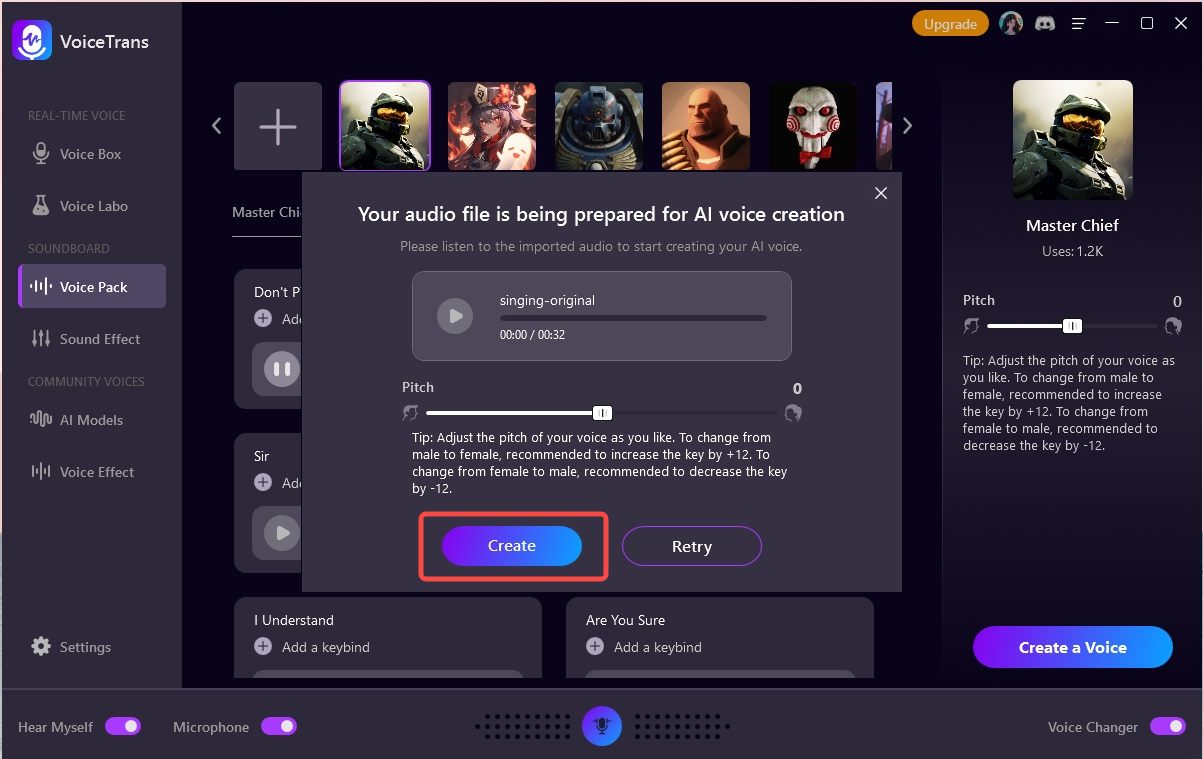Open Settings in the sidebar
1203x759 pixels.
[85, 647]
